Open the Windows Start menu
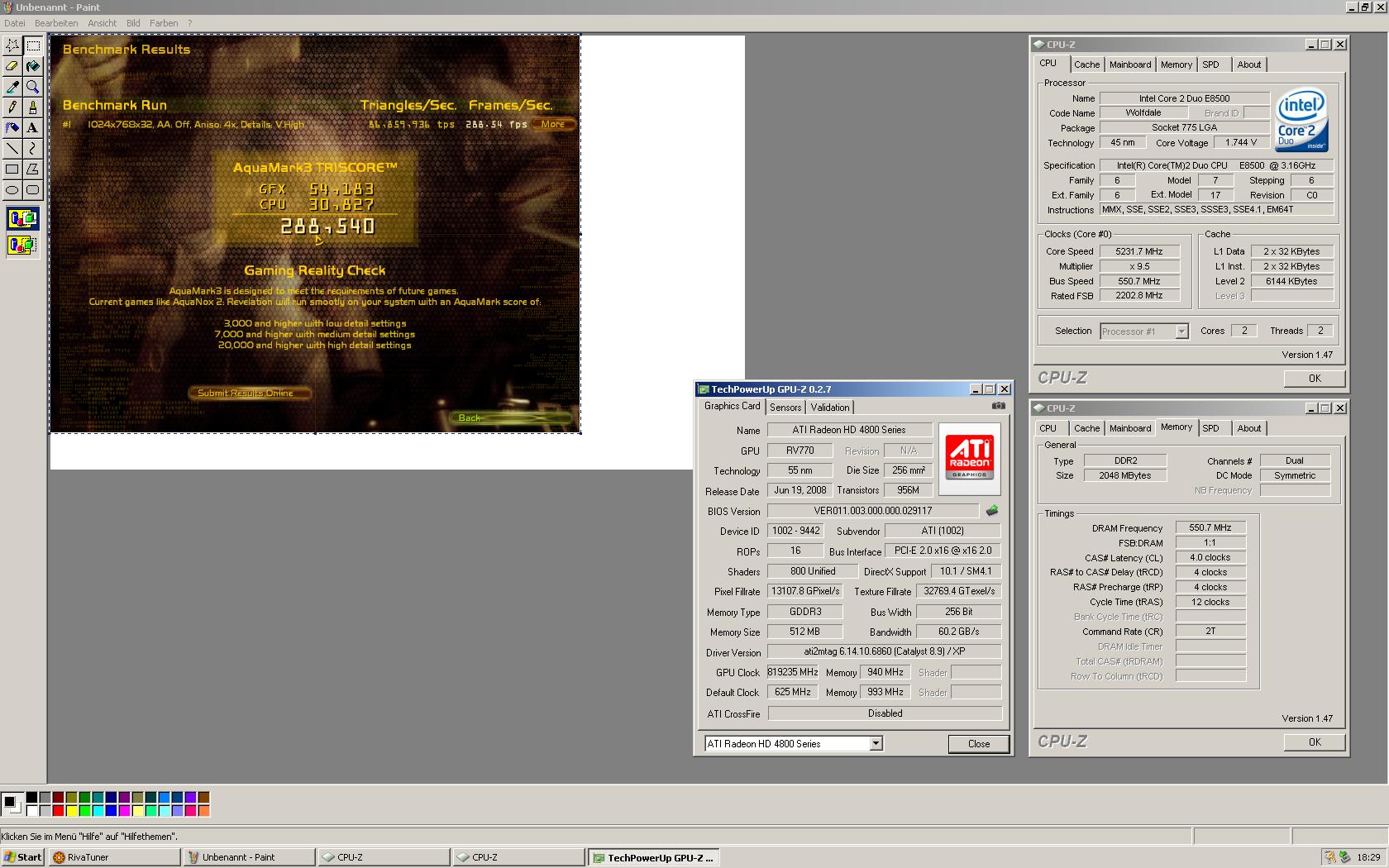 23,857
